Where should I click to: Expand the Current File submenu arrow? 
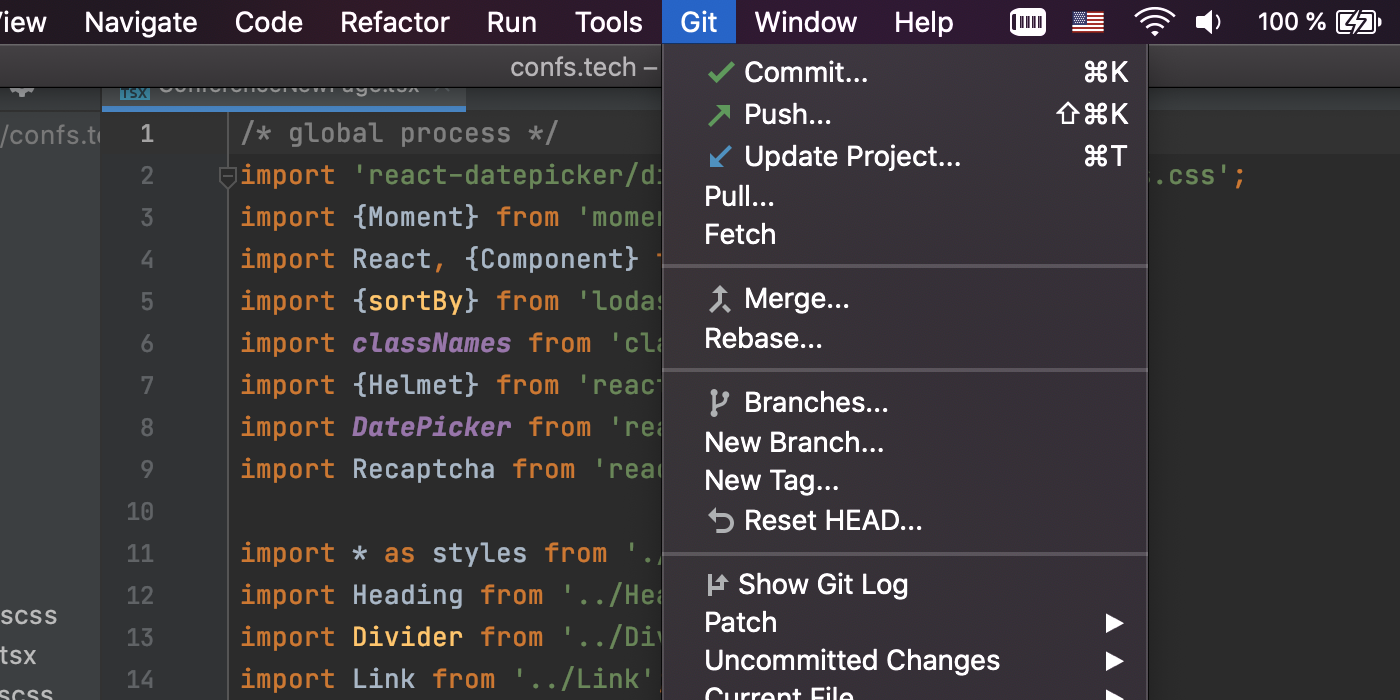(1114, 693)
